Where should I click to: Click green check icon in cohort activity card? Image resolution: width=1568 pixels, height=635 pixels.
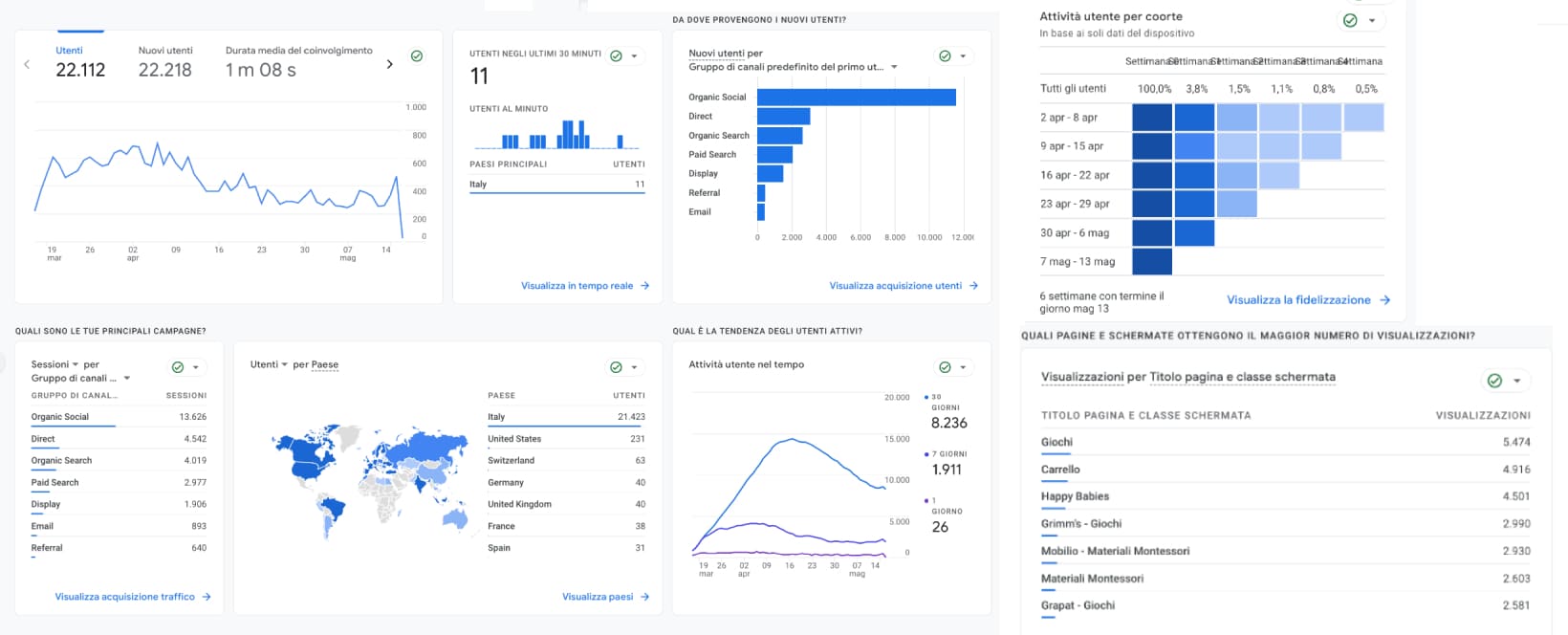tap(1350, 20)
